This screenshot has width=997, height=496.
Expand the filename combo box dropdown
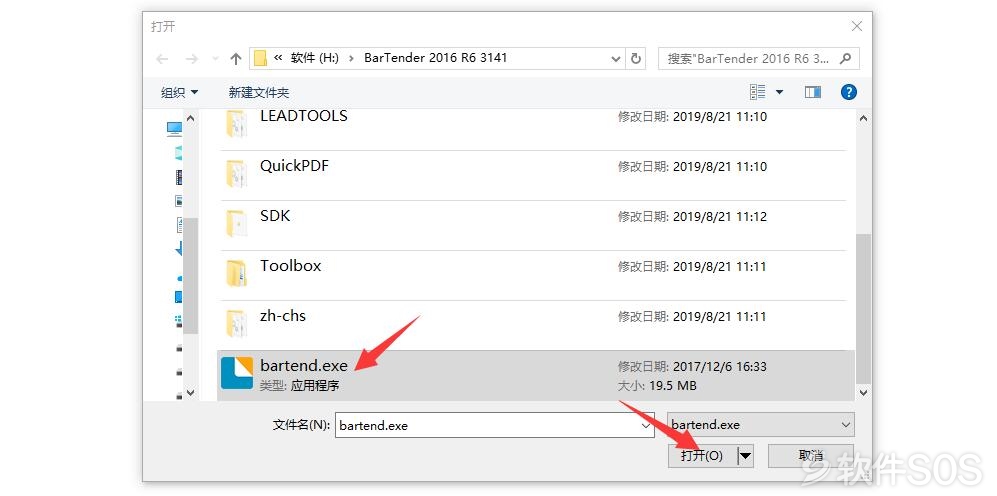click(x=646, y=425)
